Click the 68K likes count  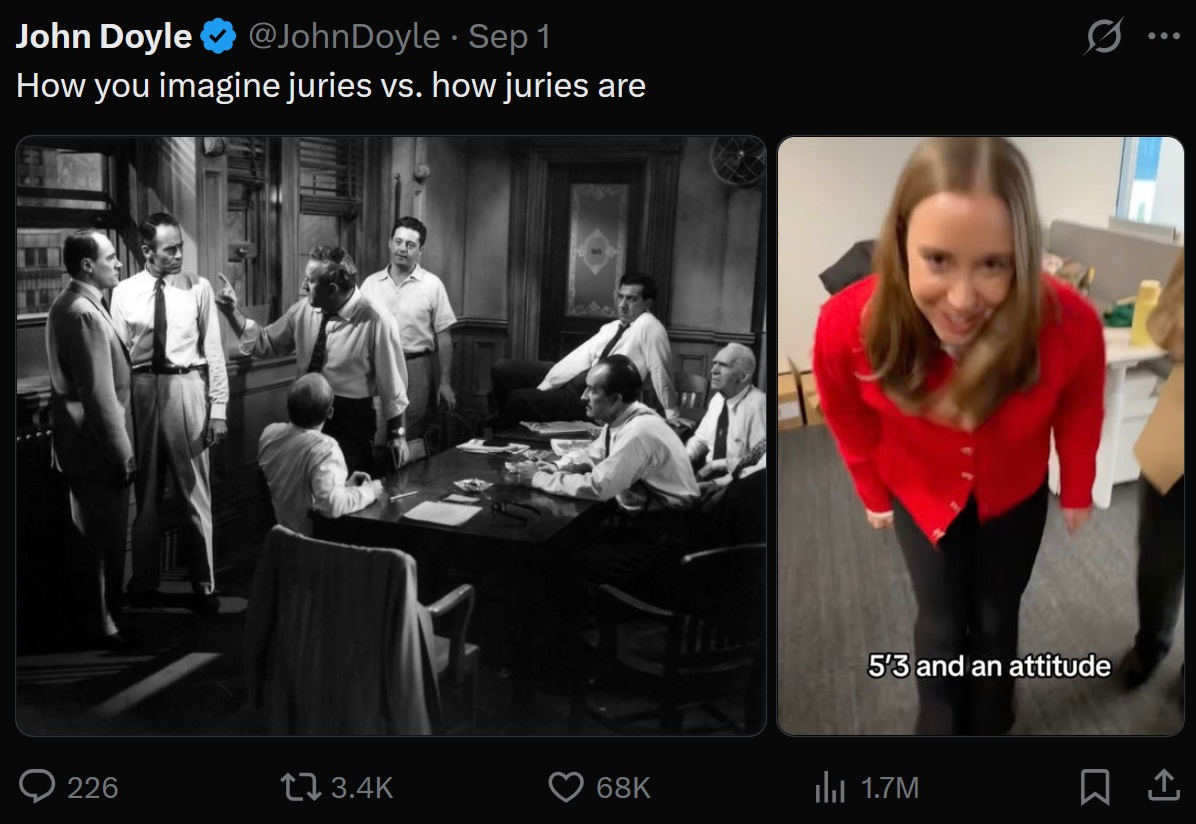point(623,787)
